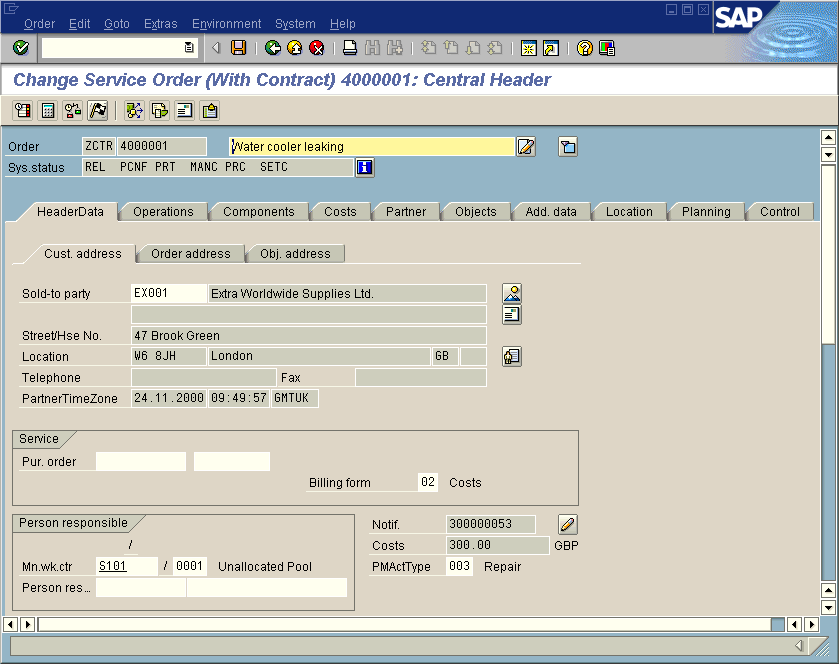Show status info with the blue i icon
The height and width of the screenshot is (664, 839).
pos(364,167)
